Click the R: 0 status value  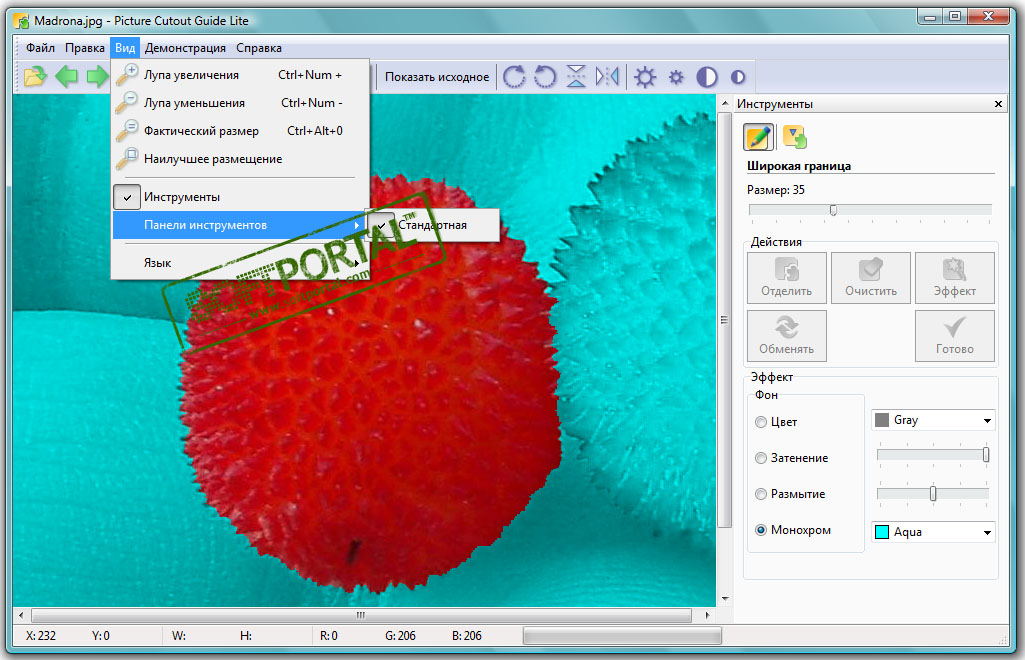click(x=329, y=636)
